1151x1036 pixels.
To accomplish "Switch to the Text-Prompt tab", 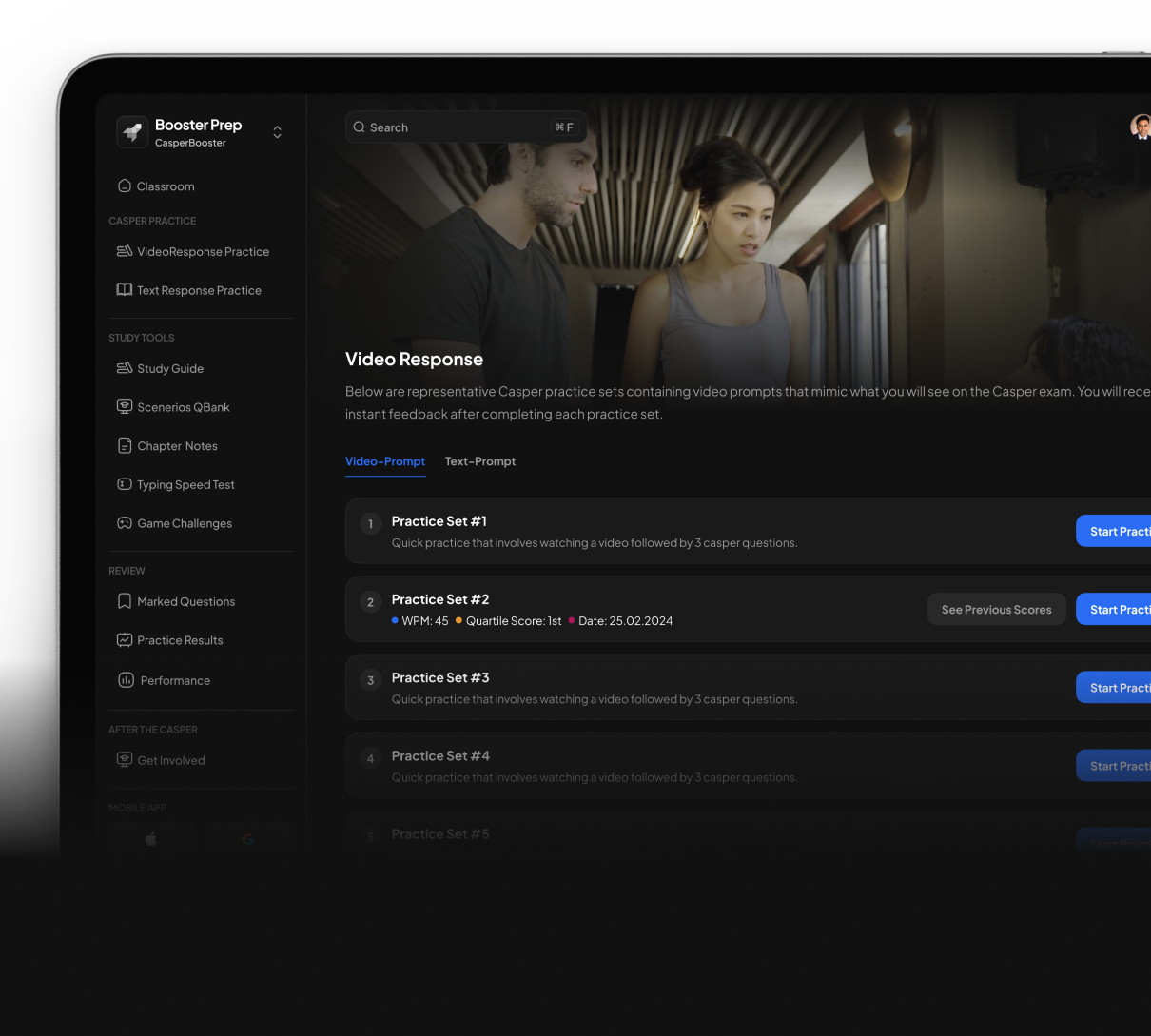I will click(479, 461).
